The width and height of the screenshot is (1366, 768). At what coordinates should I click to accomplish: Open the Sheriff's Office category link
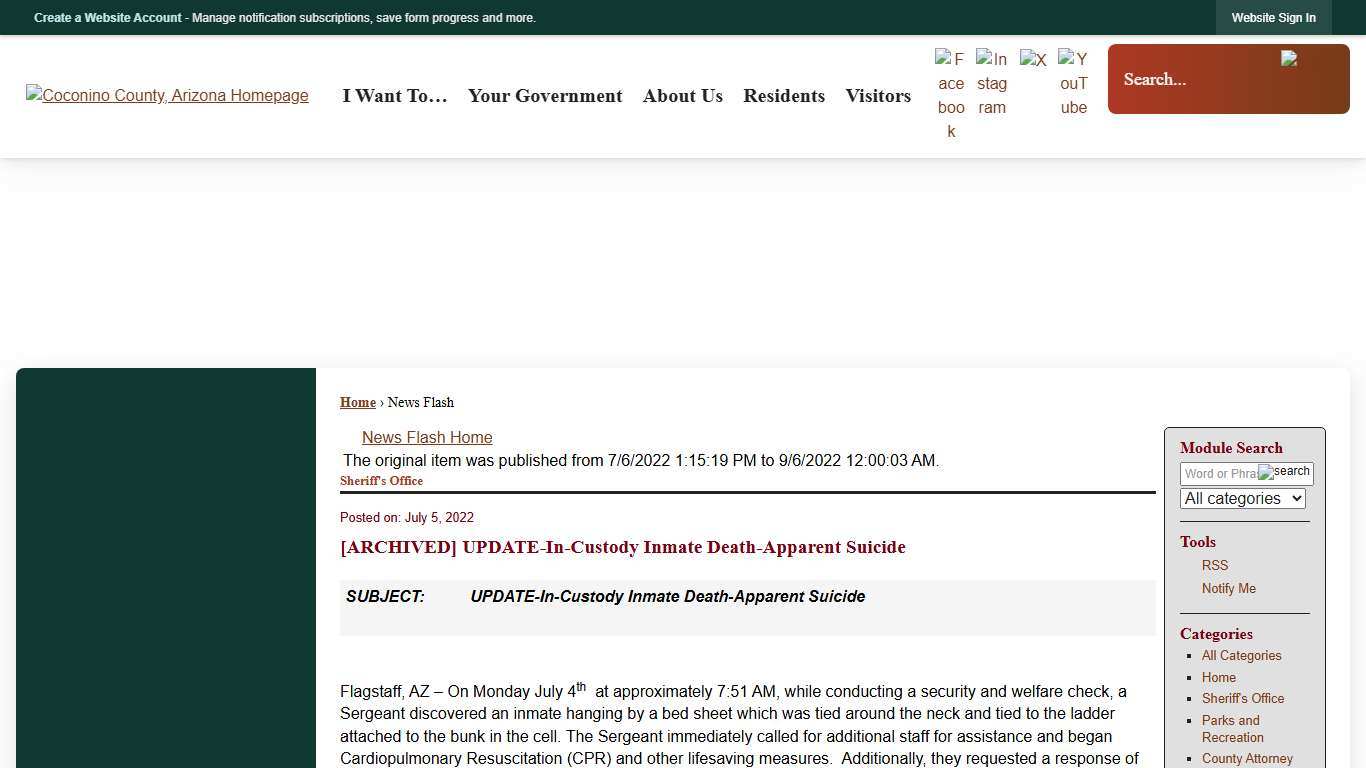[x=1243, y=699]
